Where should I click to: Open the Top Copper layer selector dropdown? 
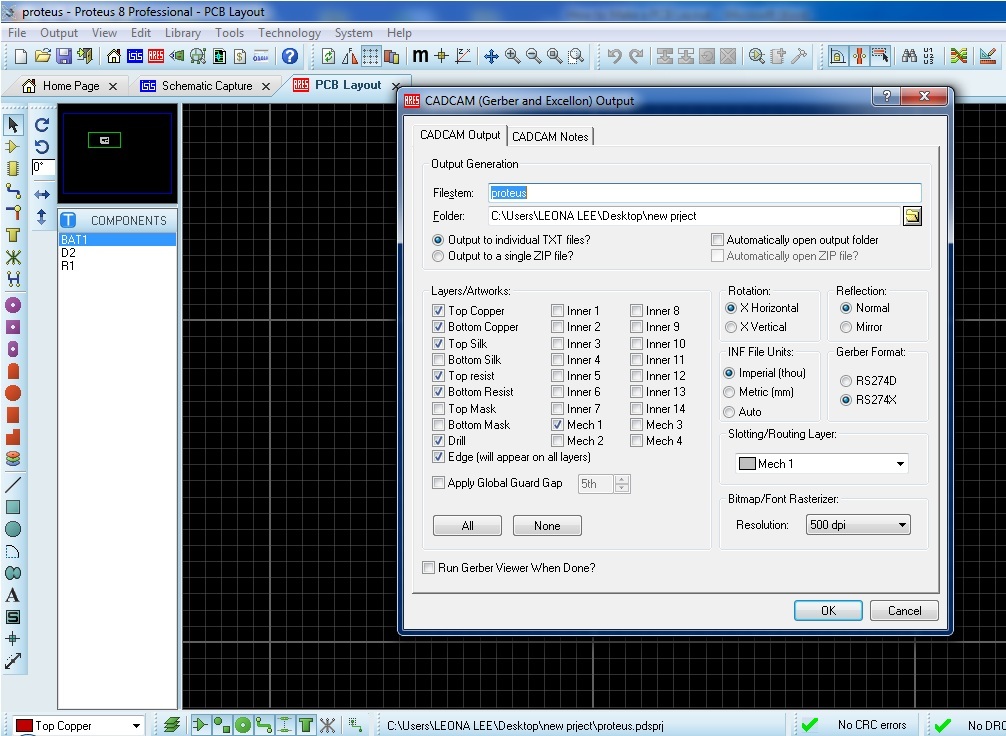point(136,726)
